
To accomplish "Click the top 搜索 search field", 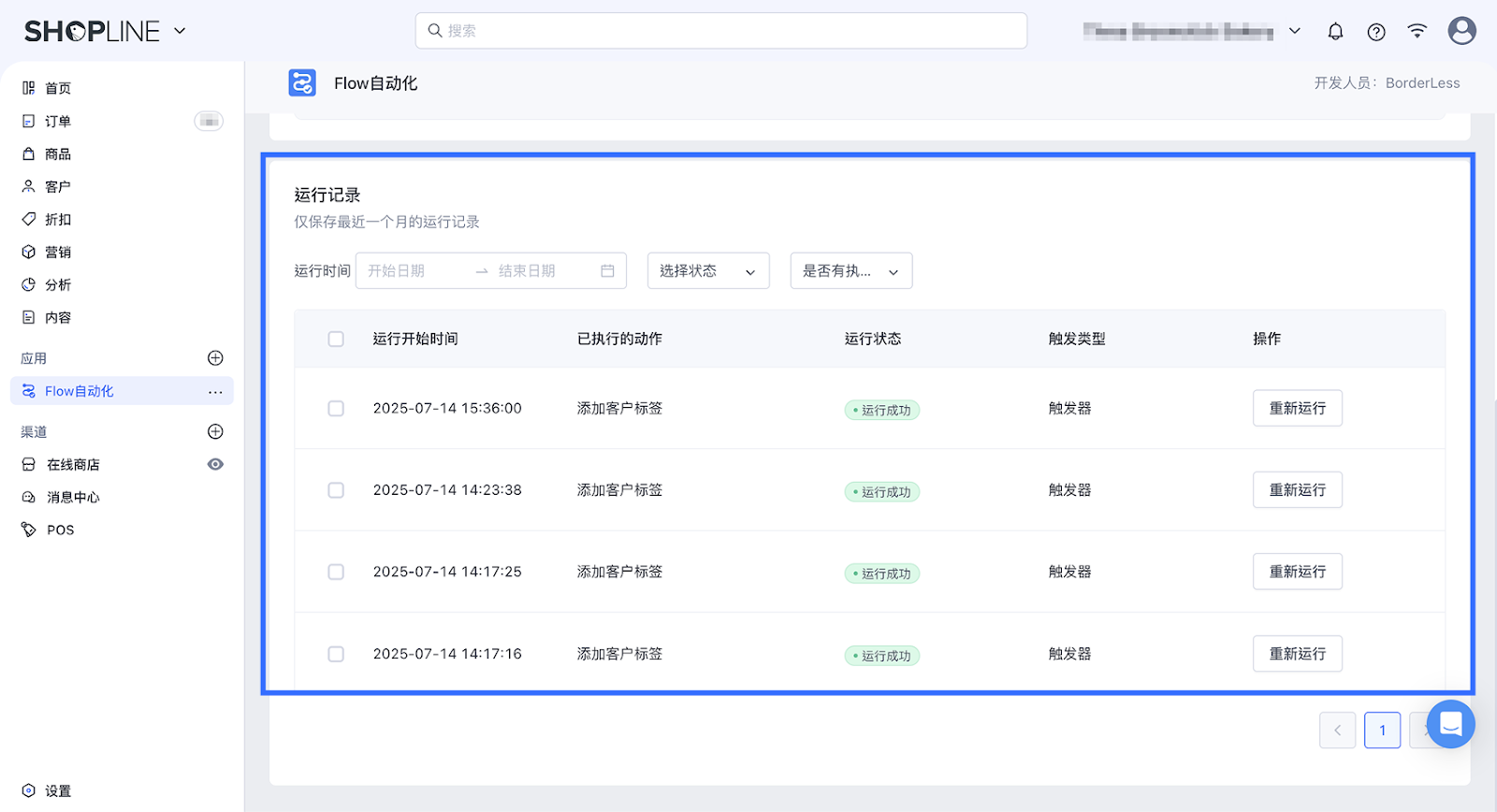I will coord(720,31).
